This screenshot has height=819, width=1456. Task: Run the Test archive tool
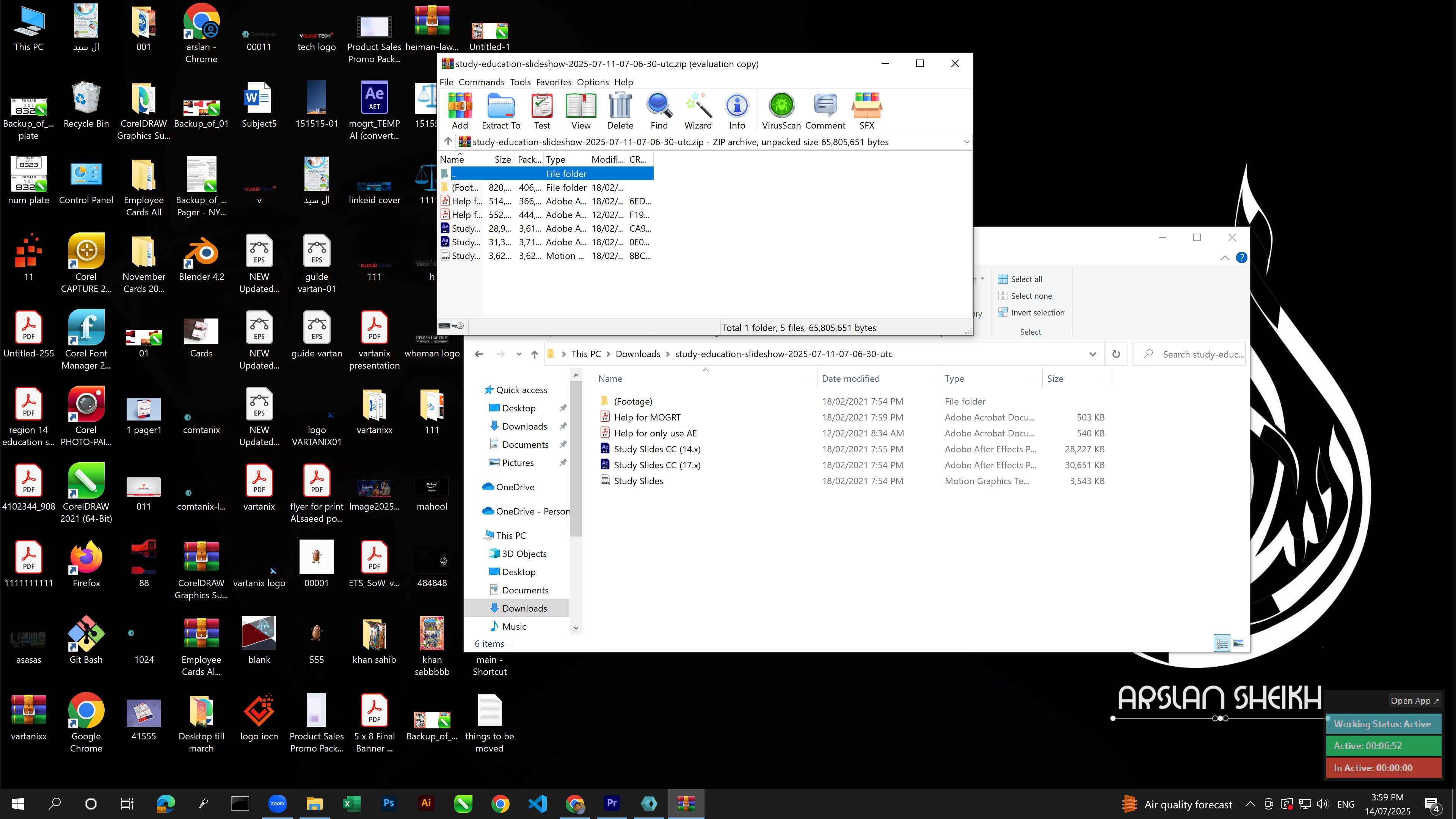[541, 111]
